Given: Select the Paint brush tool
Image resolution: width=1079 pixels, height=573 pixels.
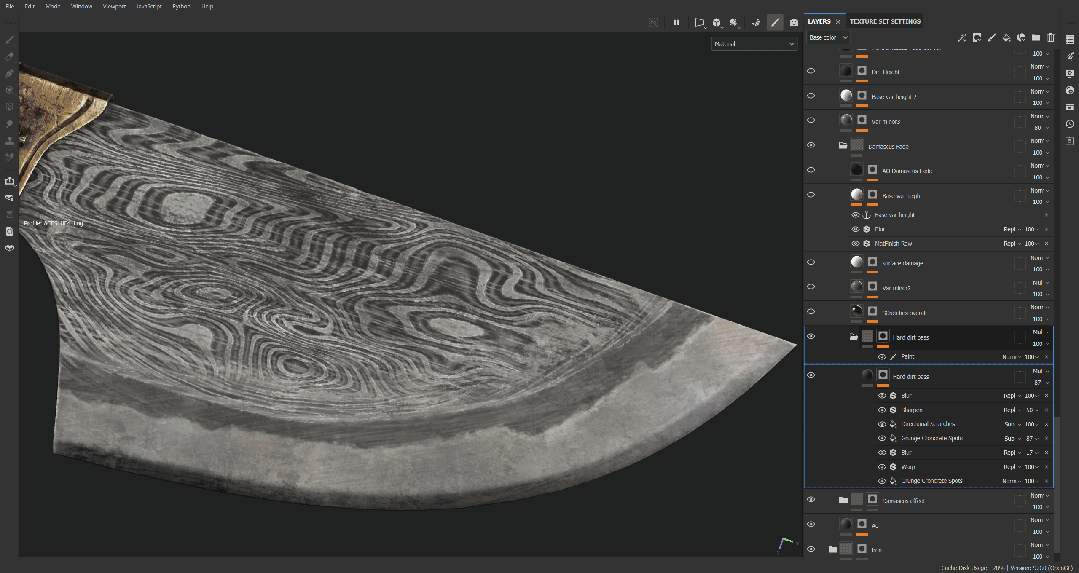Looking at the screenshot, I should coord(10,39).
